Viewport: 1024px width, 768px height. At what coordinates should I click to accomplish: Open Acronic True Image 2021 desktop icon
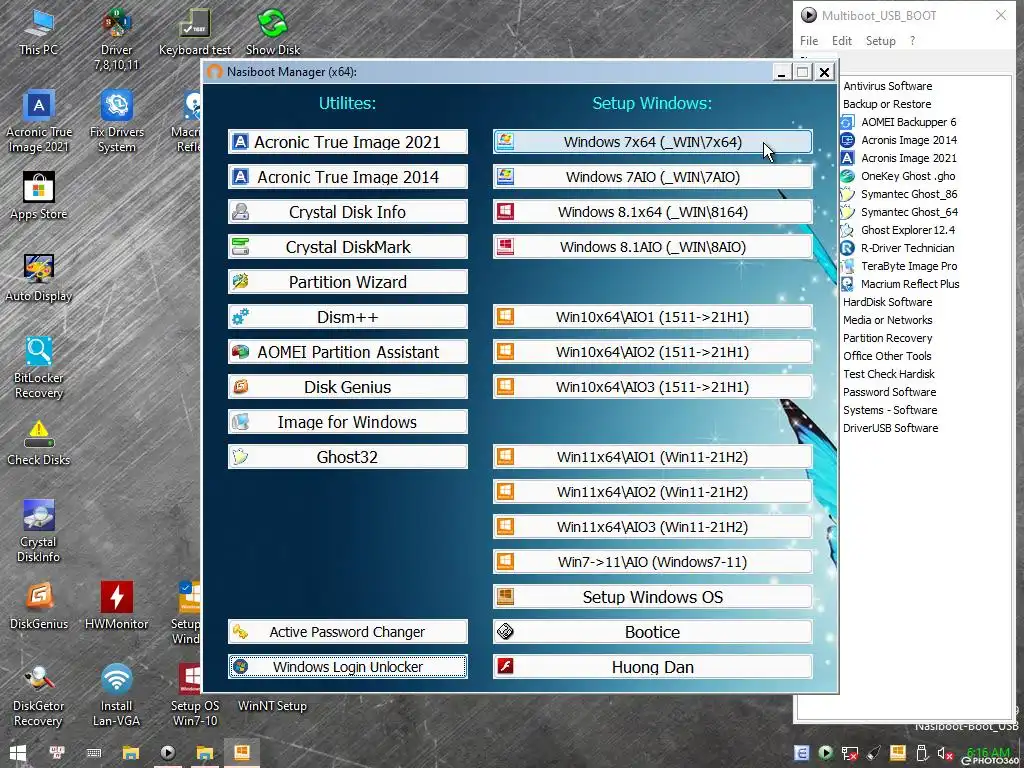(39, 122)
